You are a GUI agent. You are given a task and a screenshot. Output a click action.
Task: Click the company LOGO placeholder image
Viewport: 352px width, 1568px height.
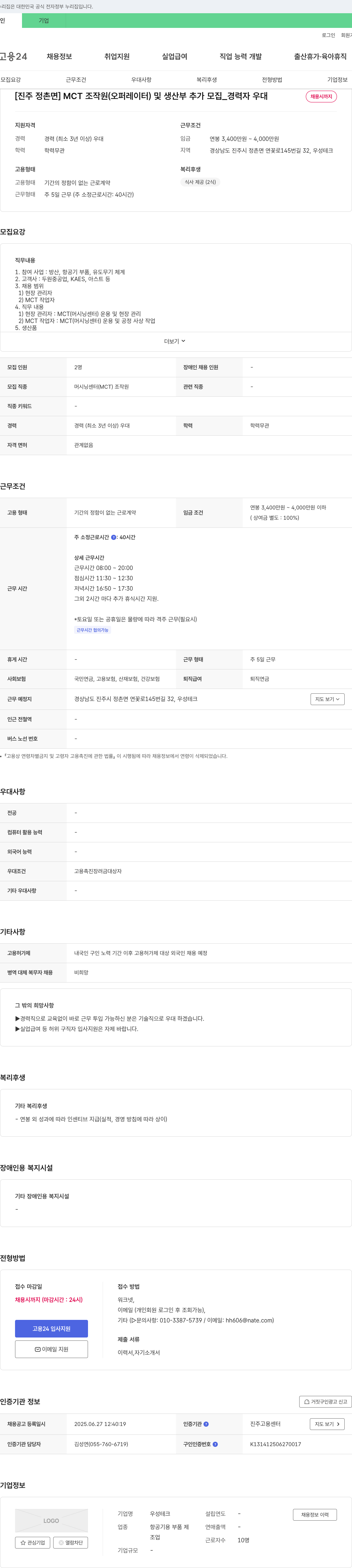click(x=52, y=1521)
